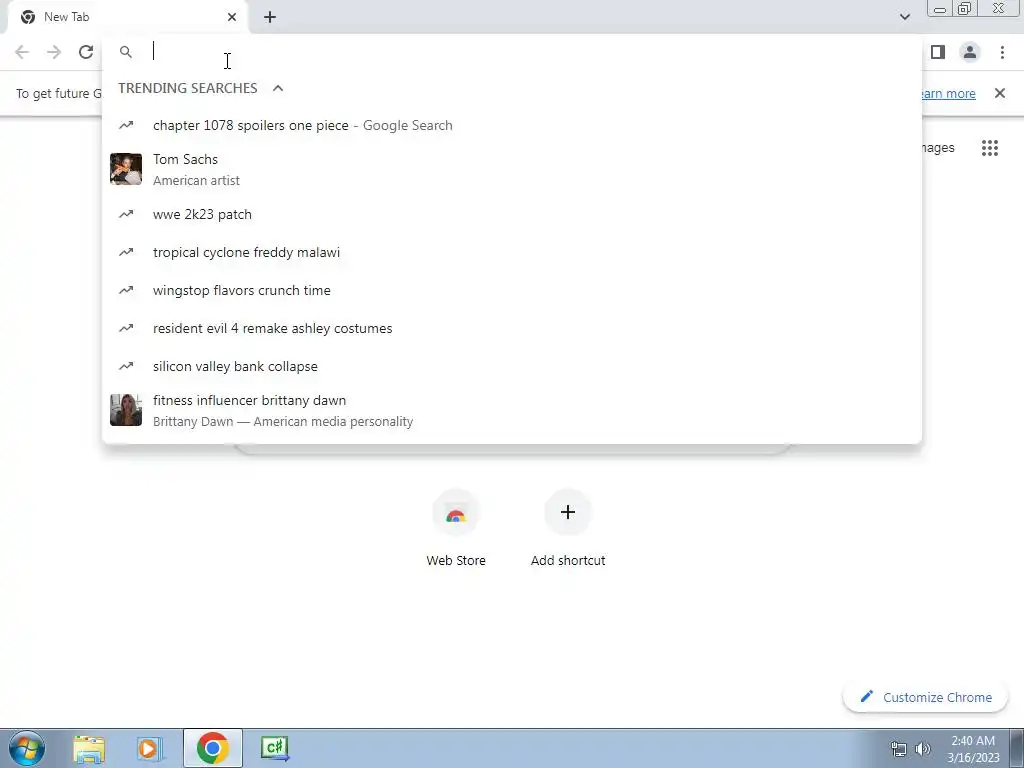Reload the page with the refresh icon
Viewport: 1024px width, 768px height.
point(86,52)
